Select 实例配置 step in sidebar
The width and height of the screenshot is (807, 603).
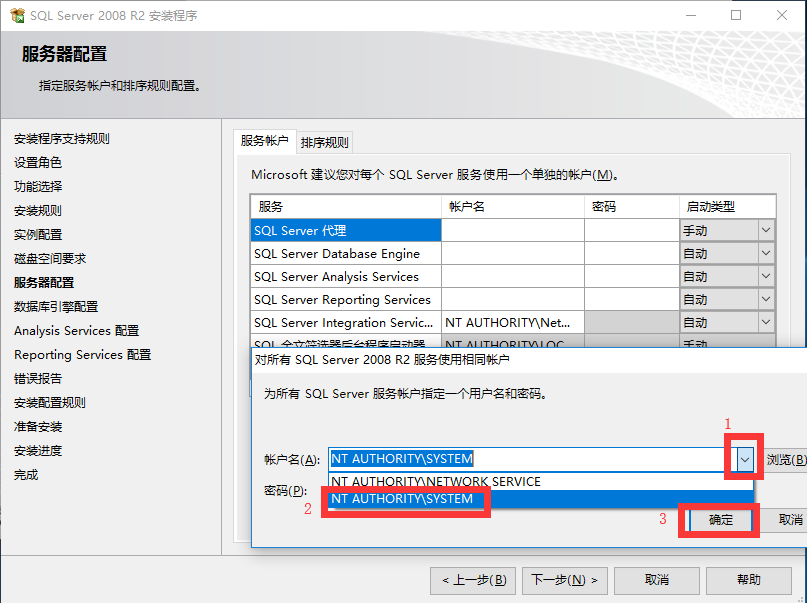[38, 235]
